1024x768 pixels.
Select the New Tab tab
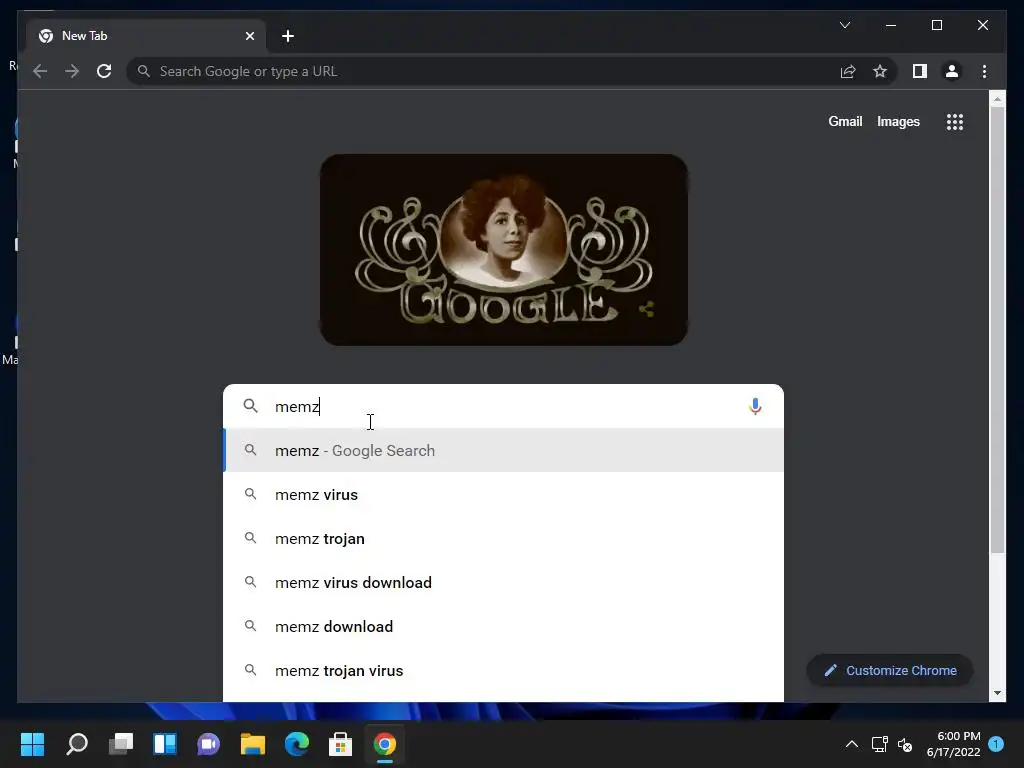[x=144, y=36]
